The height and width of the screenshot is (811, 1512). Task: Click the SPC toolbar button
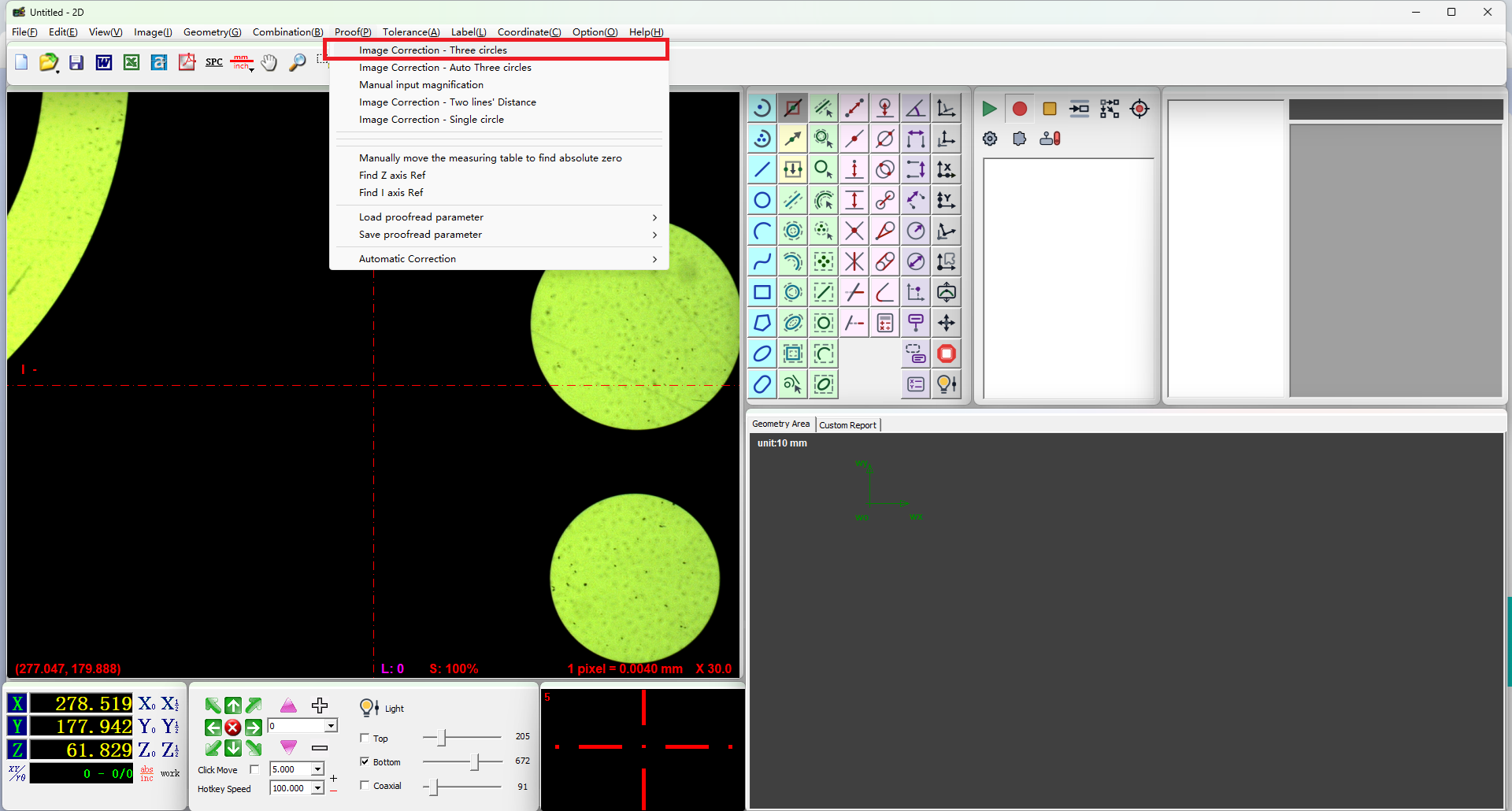[213, 62]
